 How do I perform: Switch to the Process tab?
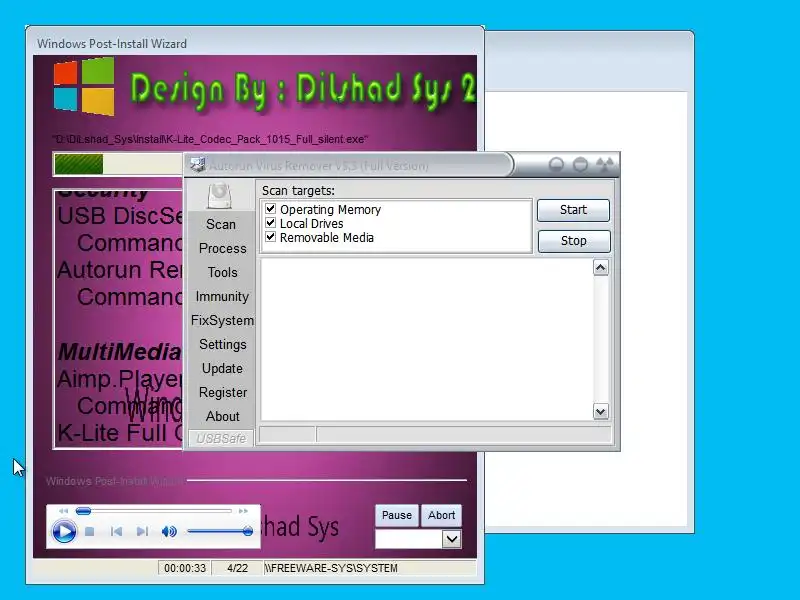point(222,248)
